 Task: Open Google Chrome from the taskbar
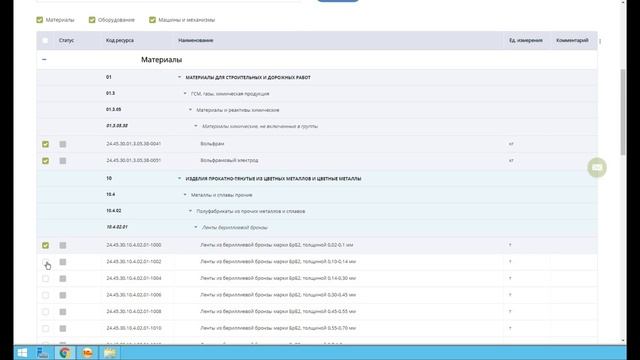tap(65, 353)
